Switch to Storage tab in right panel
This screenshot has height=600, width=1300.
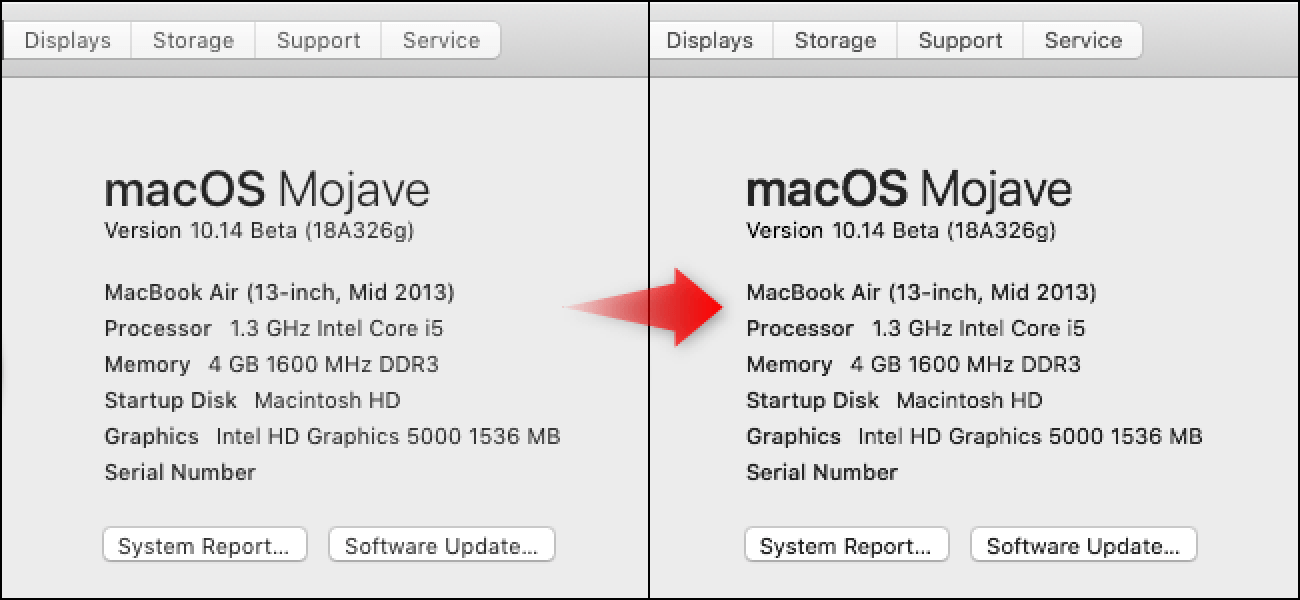click(x=835, y=41)
